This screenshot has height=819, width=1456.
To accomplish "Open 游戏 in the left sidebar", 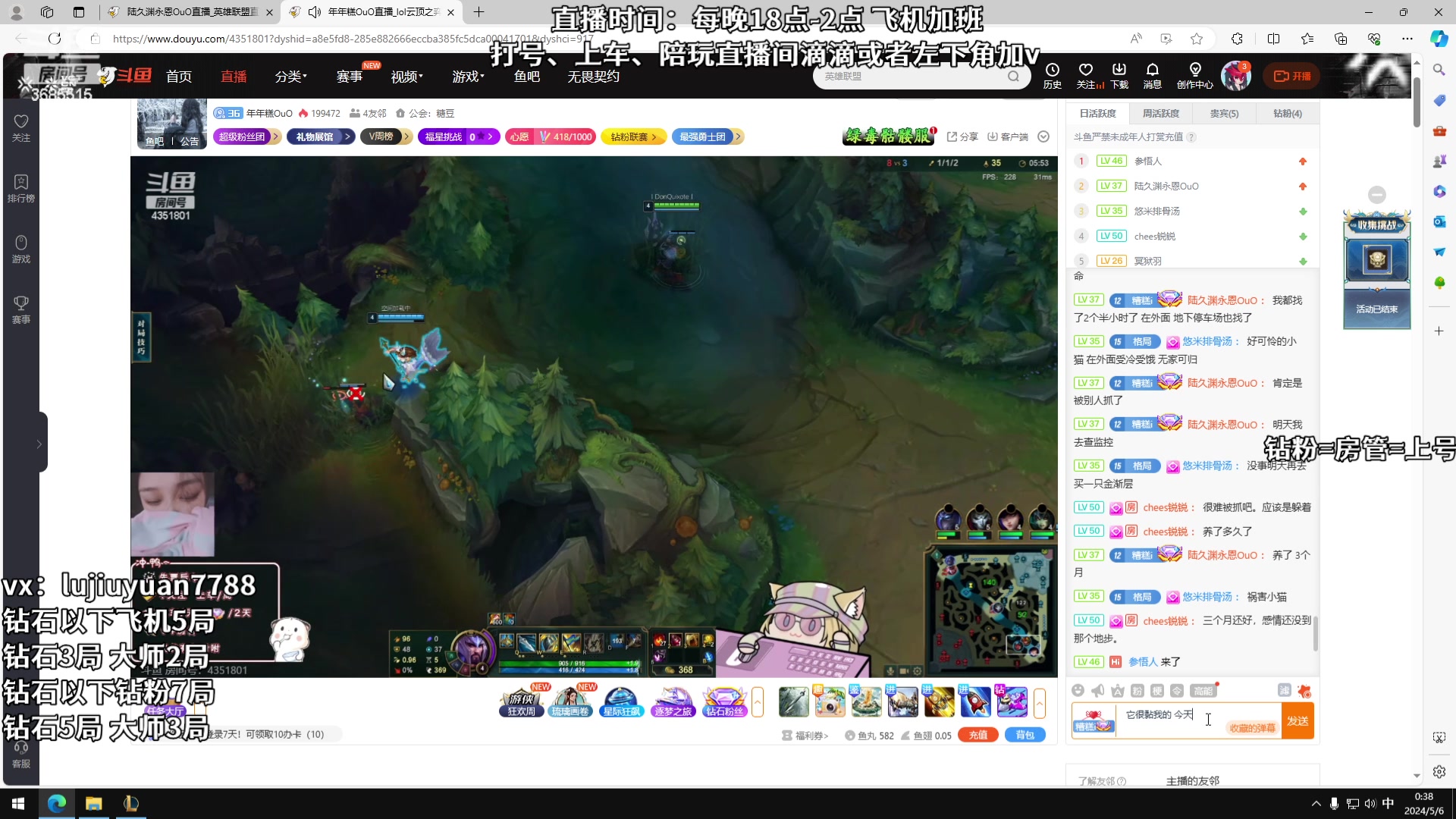I will click(21, 249).
